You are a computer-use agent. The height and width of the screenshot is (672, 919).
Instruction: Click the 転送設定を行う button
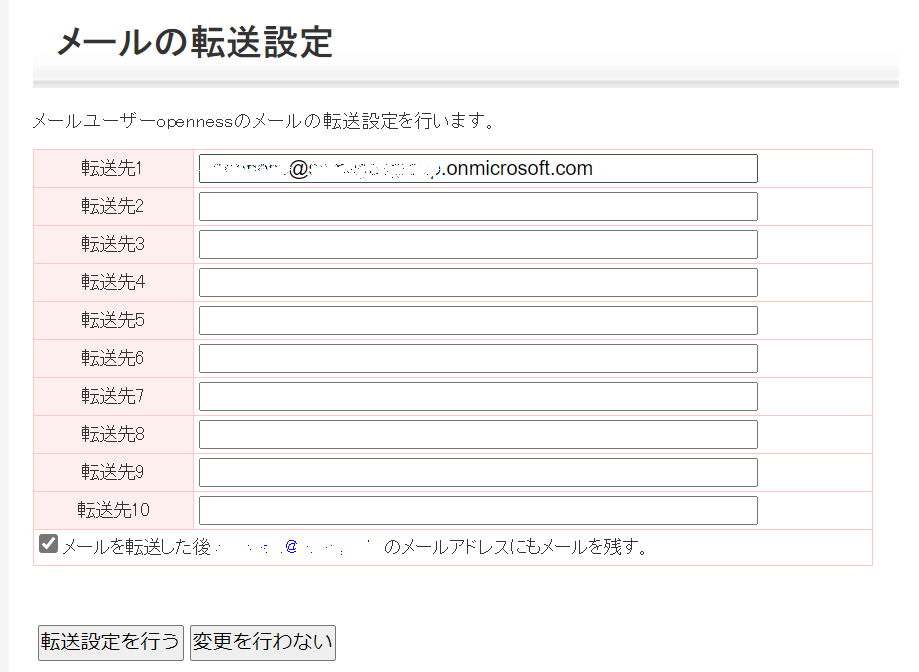110,643
